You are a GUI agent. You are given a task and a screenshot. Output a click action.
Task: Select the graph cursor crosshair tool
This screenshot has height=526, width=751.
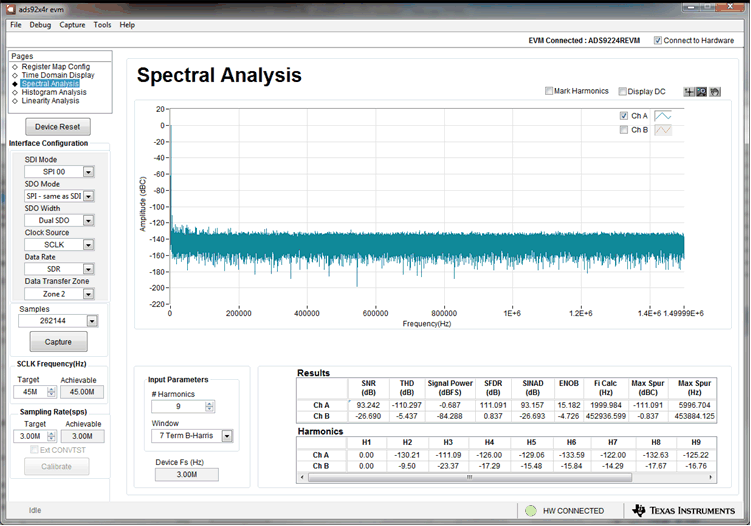point(689,92)
